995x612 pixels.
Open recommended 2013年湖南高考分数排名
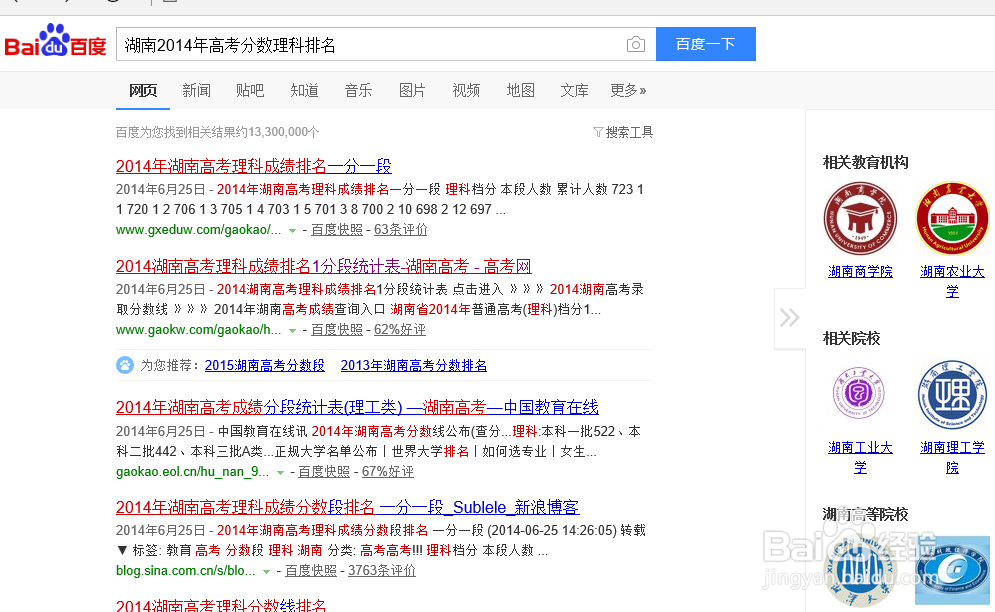[x=414, y=366]
